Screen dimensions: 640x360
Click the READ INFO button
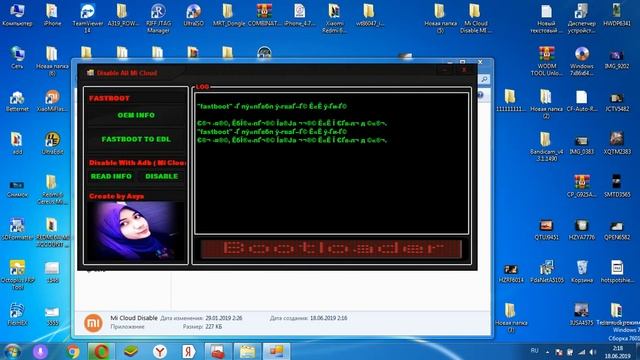[x=111, y=176]
